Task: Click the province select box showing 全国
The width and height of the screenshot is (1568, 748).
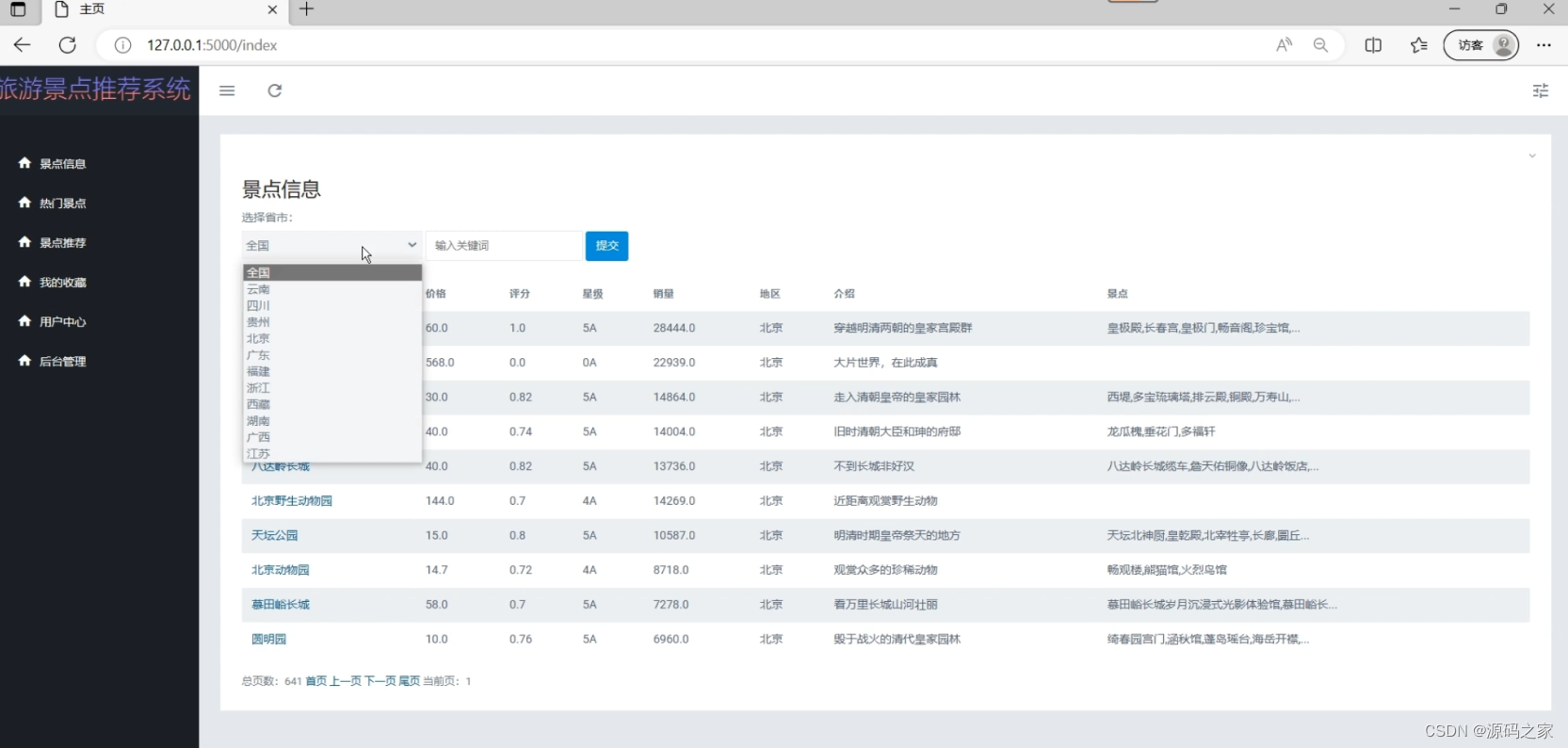Action: [331, 245]
